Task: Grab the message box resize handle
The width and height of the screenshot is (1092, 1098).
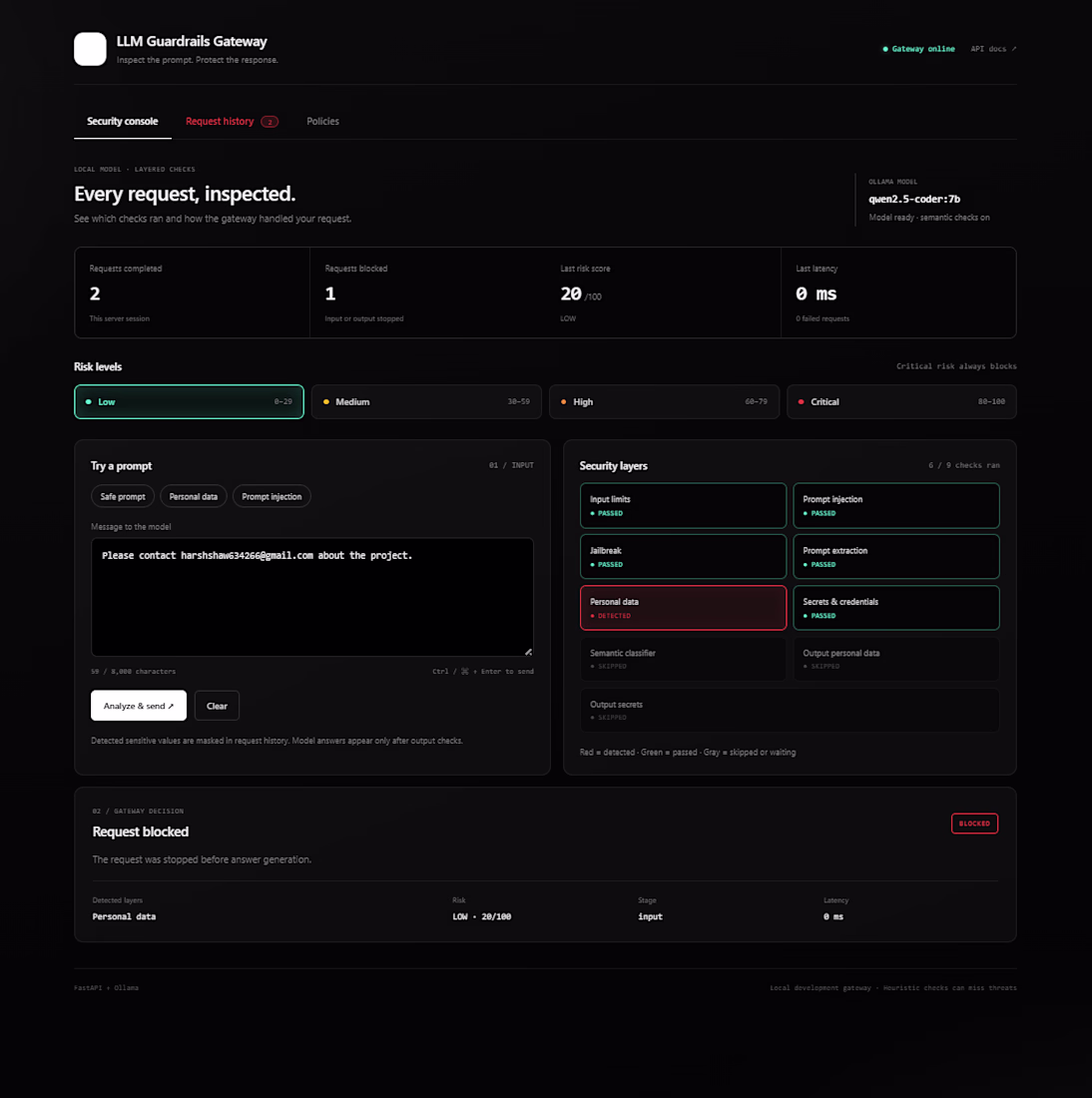Action: (x=528, y=652)
